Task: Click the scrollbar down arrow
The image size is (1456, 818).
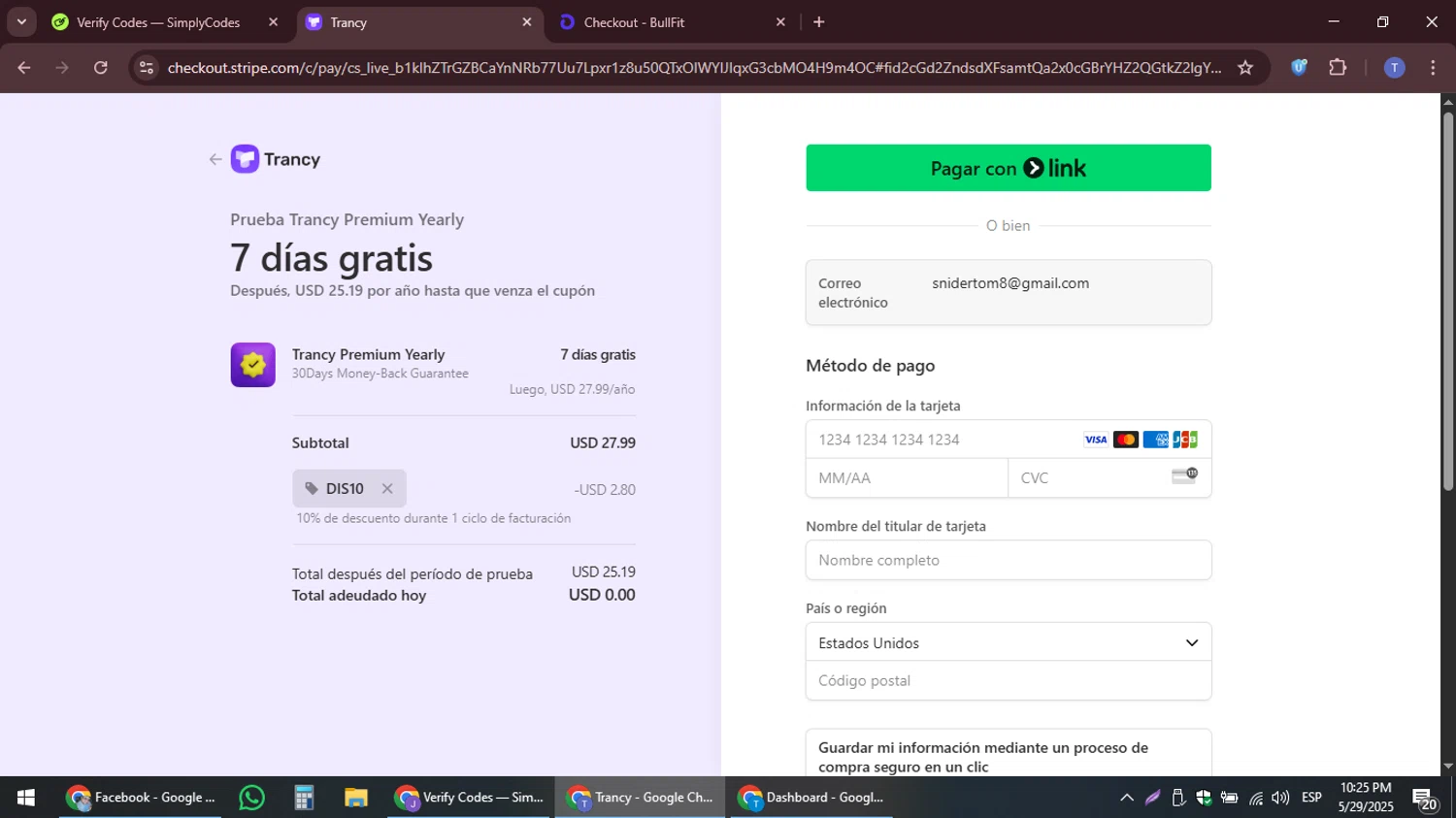Action: coord(1448,767)
